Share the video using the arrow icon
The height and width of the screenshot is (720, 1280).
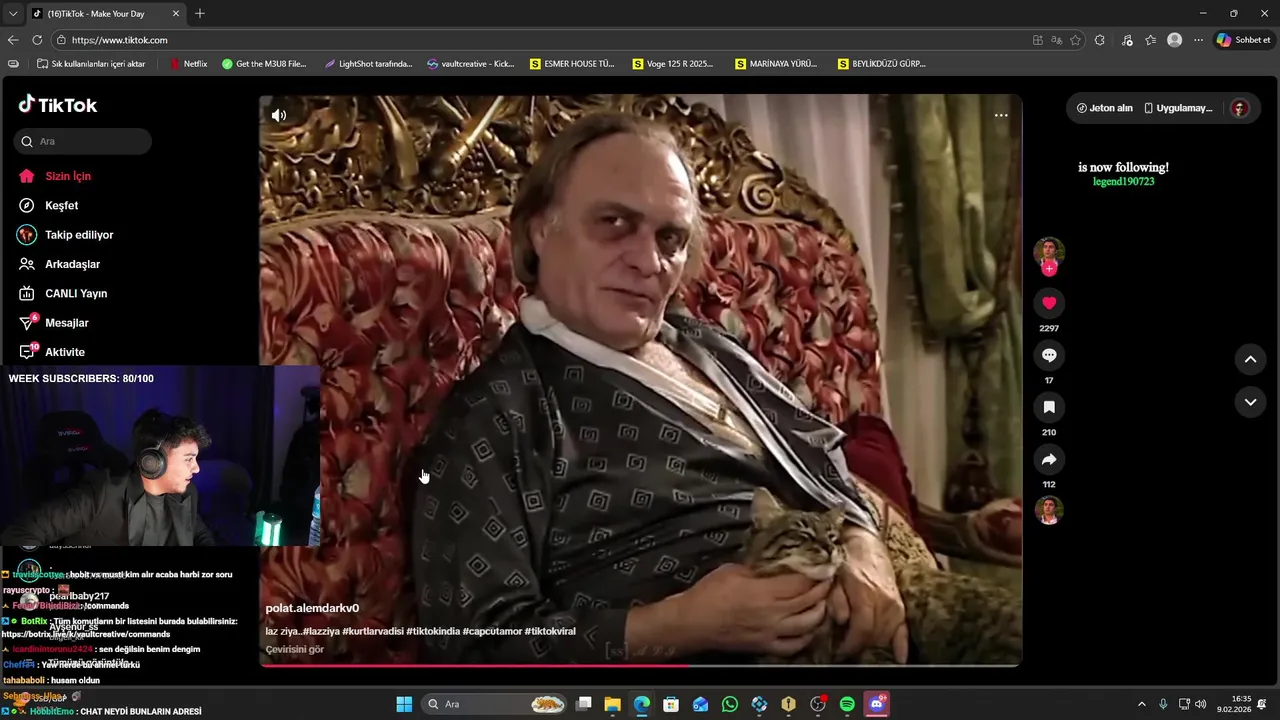(x=1049, y=459)
